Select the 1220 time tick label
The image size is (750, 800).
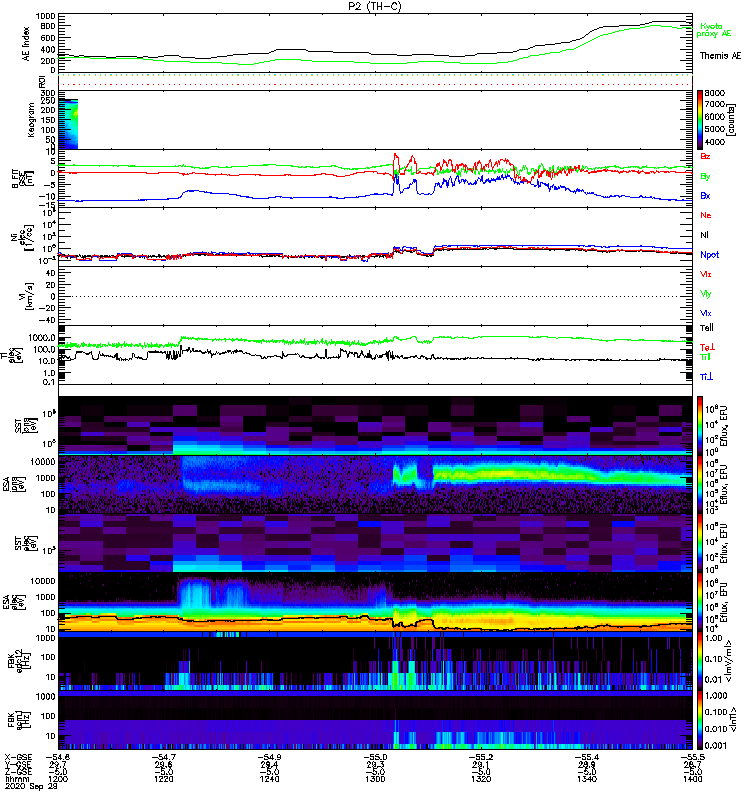[x=164, y=779]
